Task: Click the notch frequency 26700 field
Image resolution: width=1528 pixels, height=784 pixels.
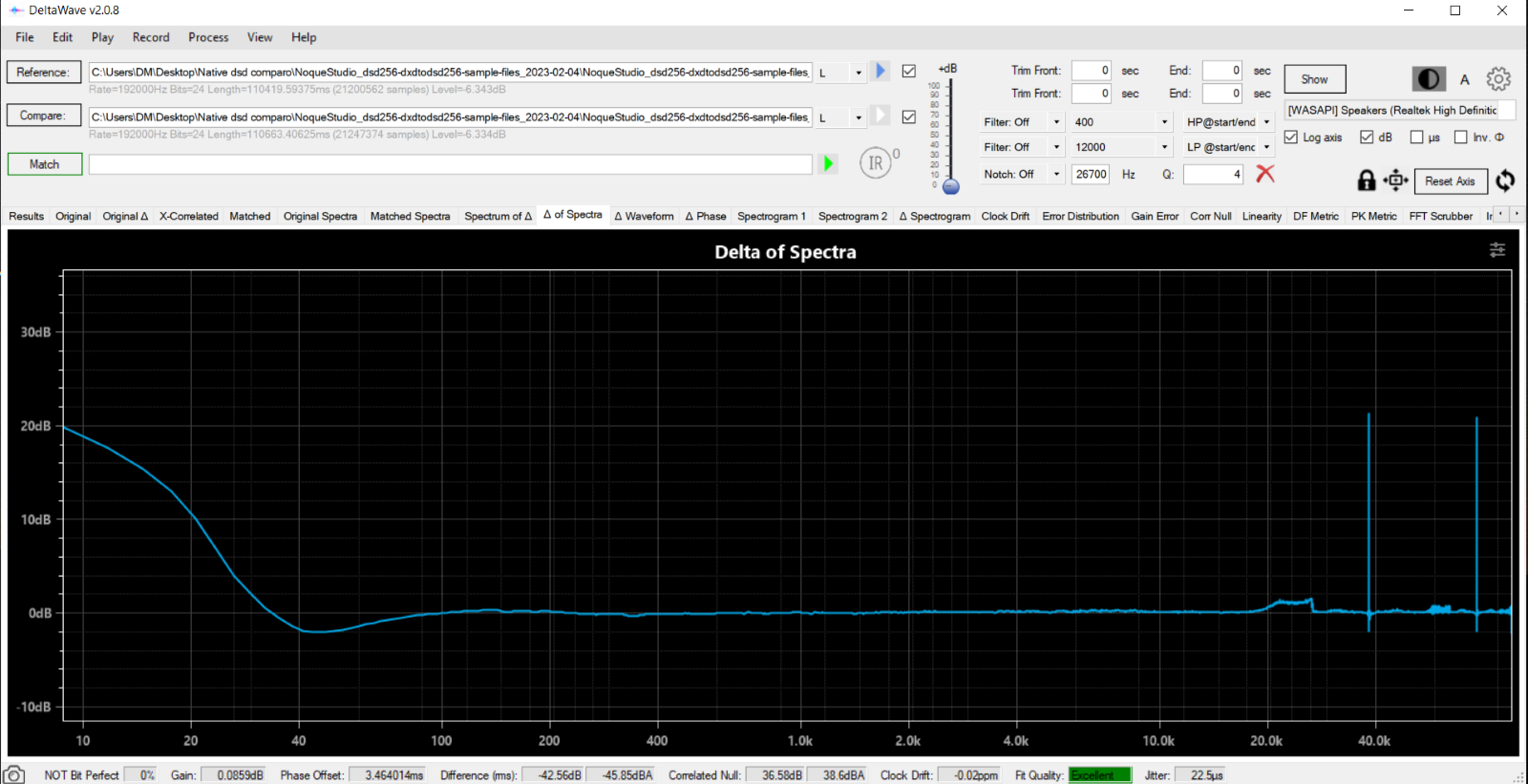Action: tap(1091, 174)
